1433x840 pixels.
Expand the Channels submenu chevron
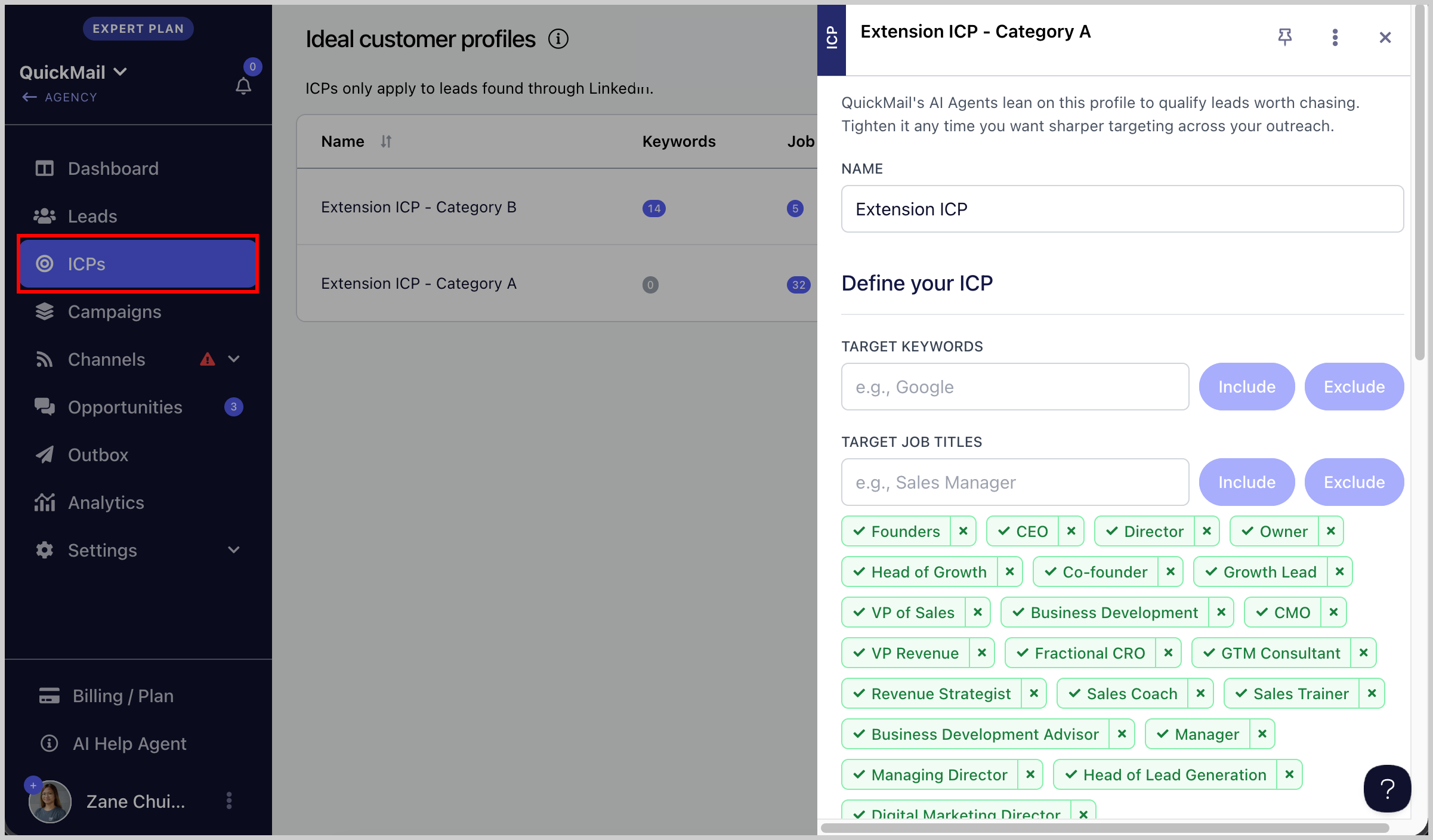[x=234, y=359]
